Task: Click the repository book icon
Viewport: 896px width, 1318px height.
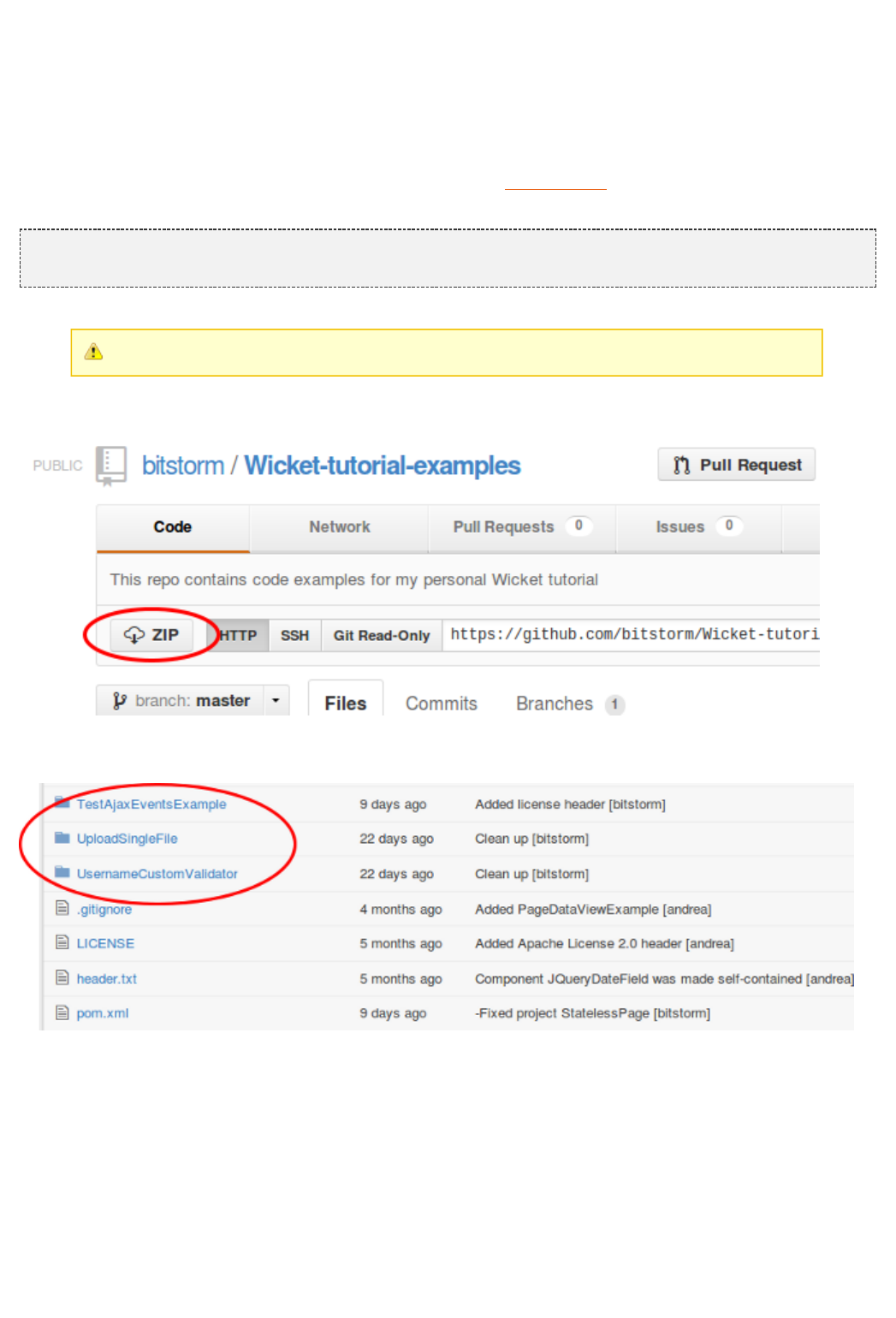Action: pos(111,466)
